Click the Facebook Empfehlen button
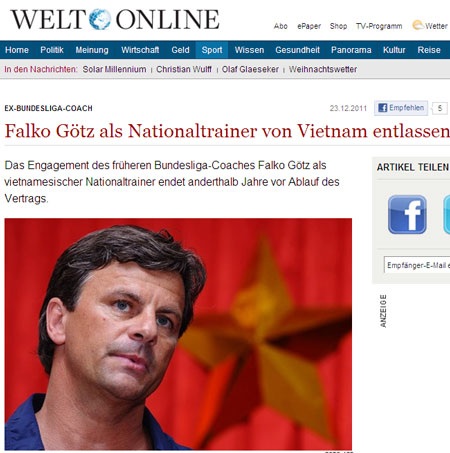This screenshot has width=450, height=453. 401,108
